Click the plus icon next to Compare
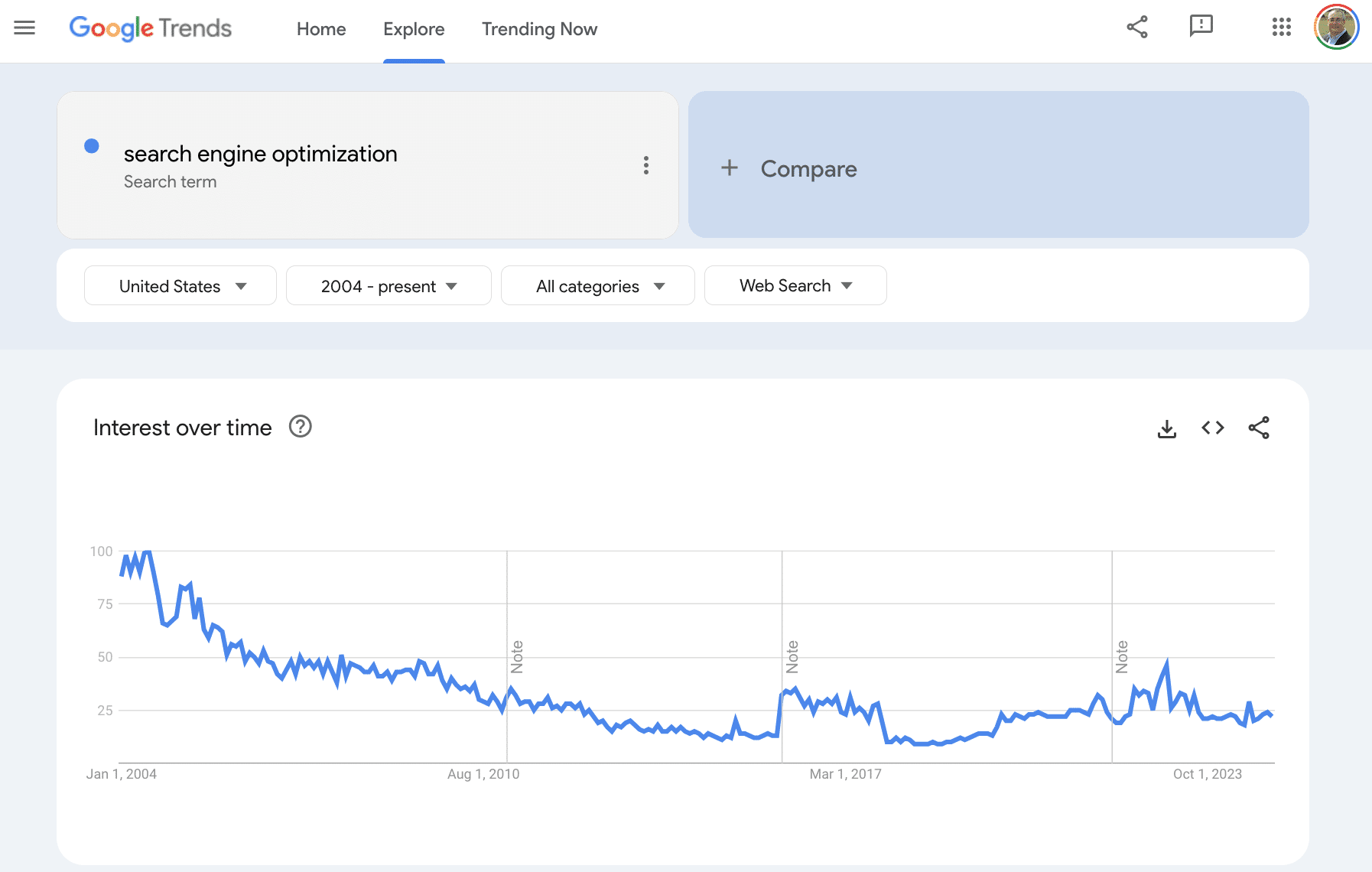 click(730, 168)
